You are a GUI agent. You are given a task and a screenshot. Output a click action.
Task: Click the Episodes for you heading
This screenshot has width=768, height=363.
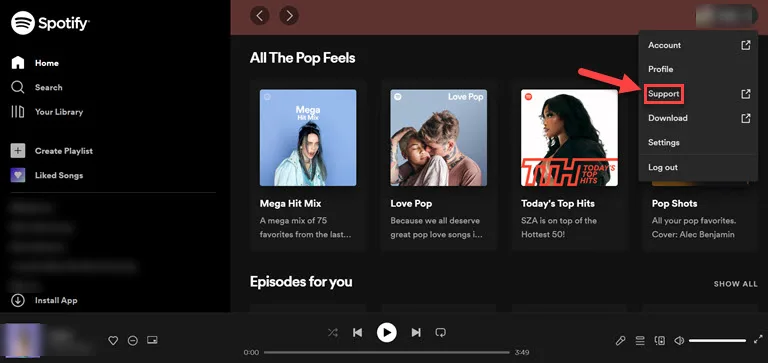tap(301, 282)
